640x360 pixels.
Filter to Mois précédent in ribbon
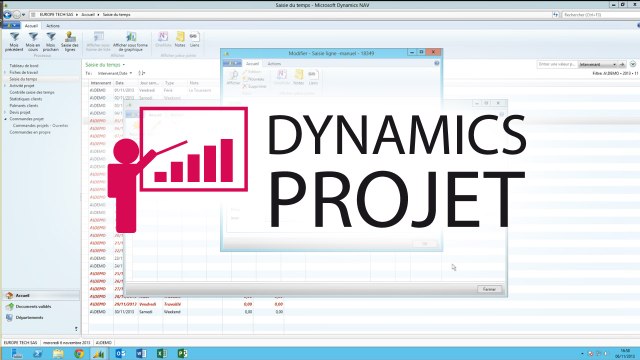pos(14,42)
